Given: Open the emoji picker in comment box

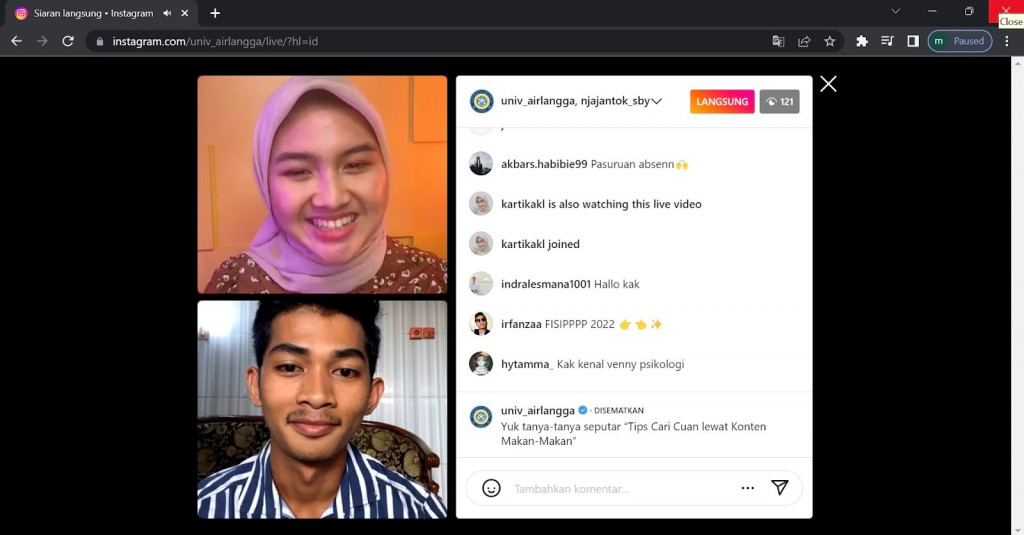Looking at the screenshot, I should [x=491, y=488].
